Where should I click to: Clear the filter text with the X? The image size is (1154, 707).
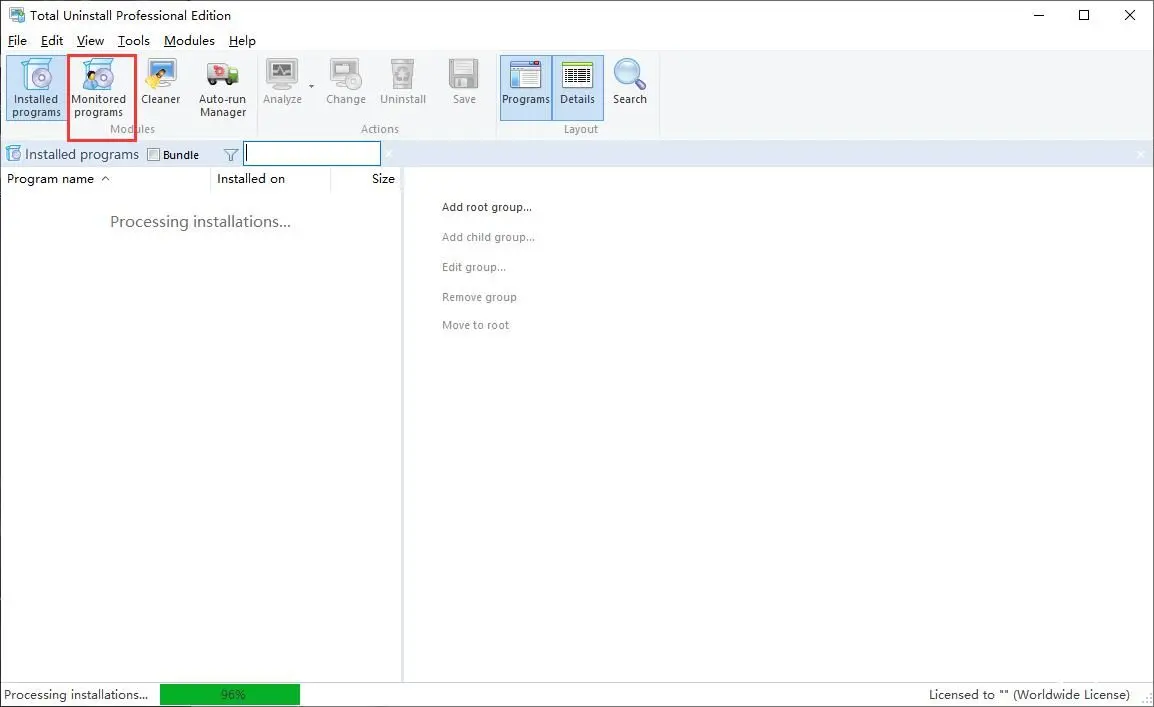(389, 154)
